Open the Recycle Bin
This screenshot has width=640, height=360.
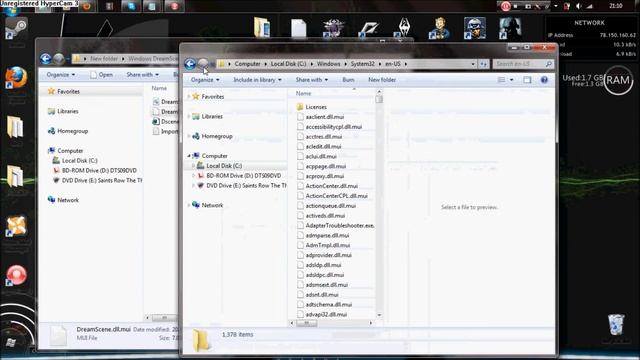coord(616,324)
